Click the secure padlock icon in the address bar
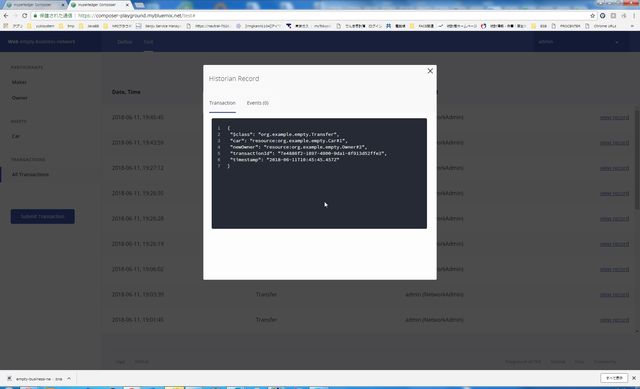The height and width of the screenshot is (389, 640). click(x=36, y=16)
